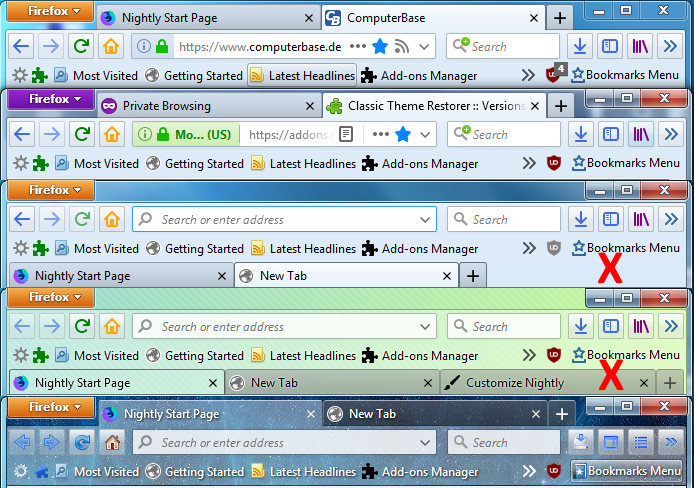Click the home icon in the ComputerBase window

111,46
